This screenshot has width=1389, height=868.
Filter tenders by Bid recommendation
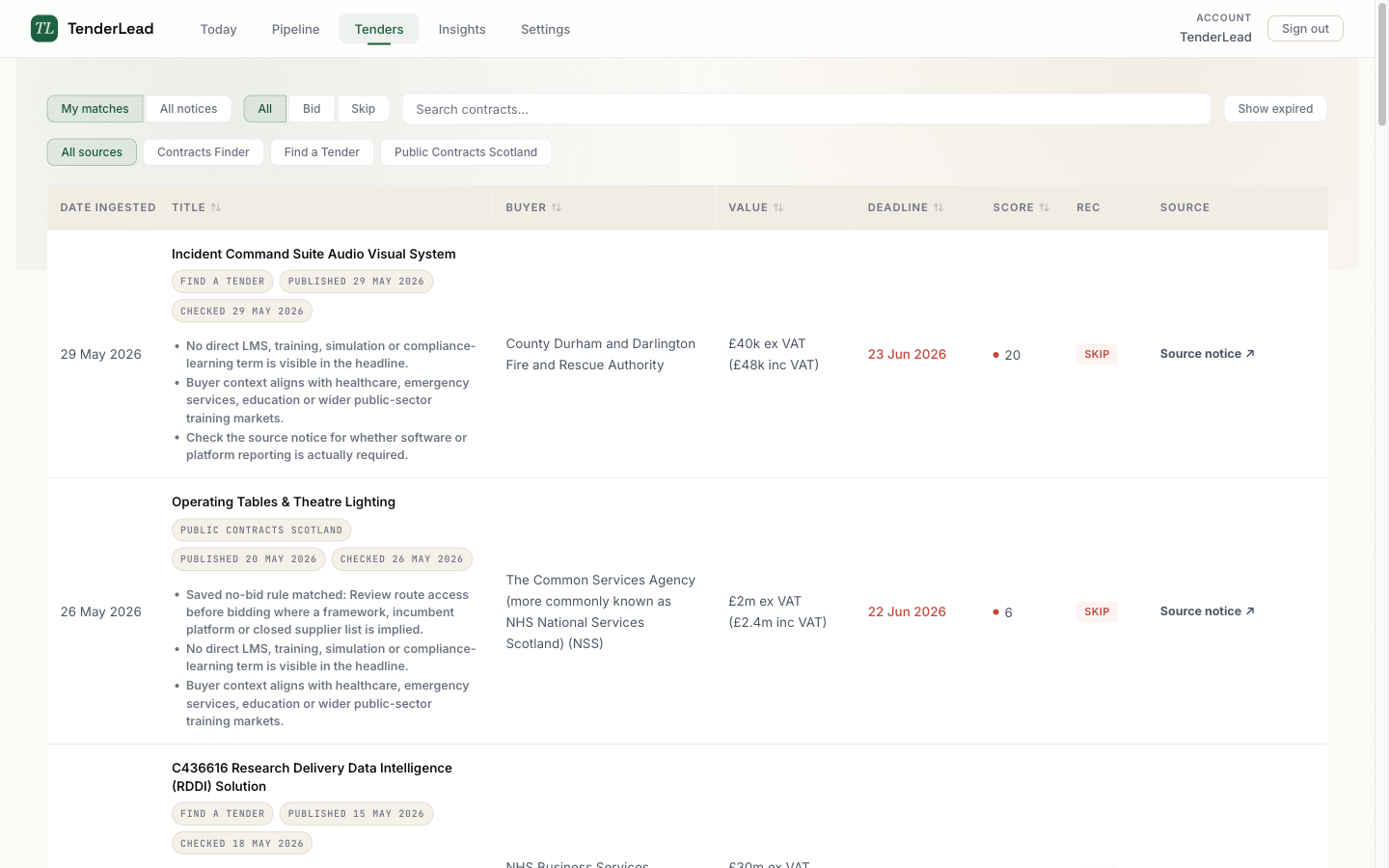pyautogui.click(x=312, y=109)
